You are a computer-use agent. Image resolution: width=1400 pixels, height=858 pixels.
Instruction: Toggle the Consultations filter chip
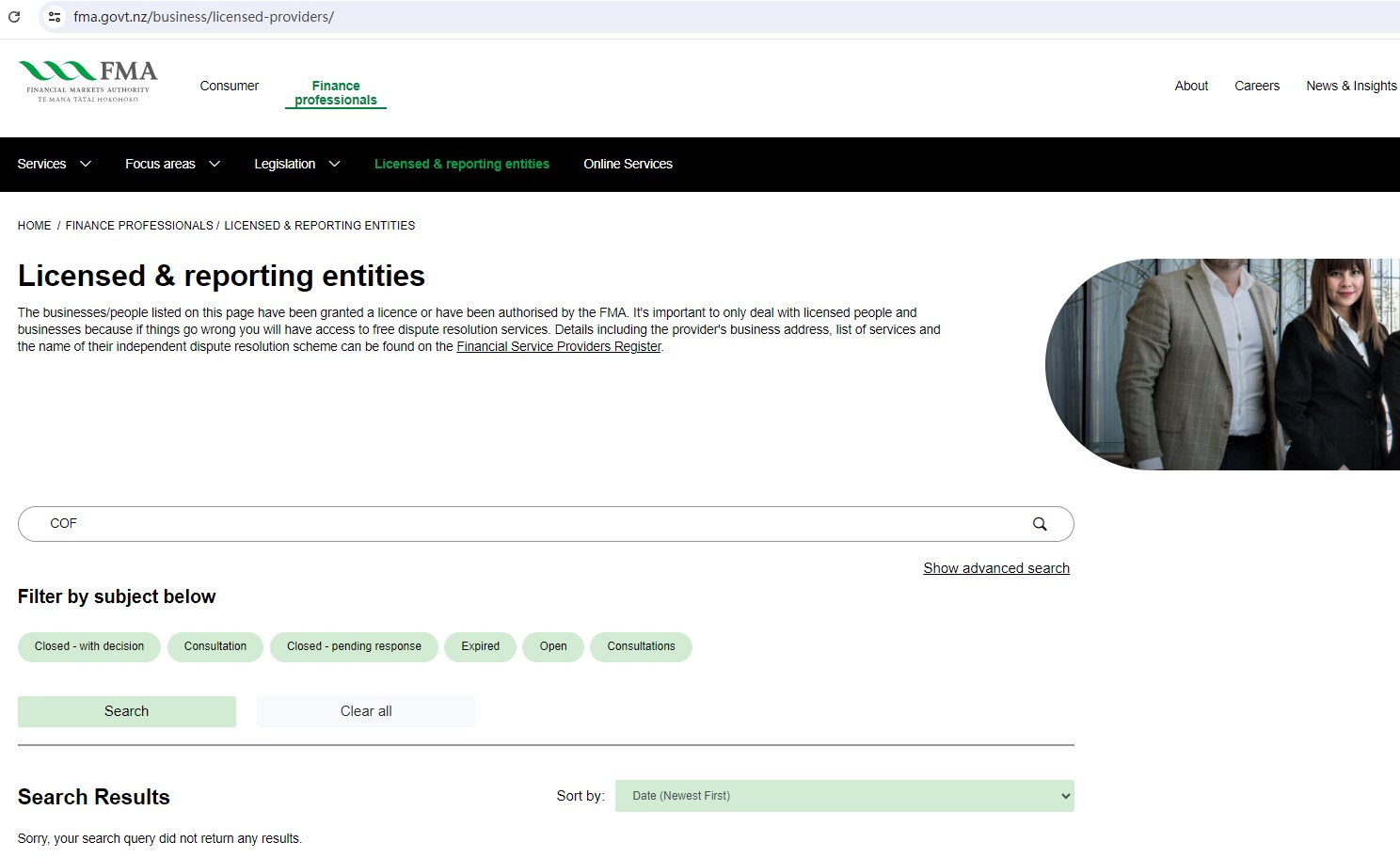(641, 646)
